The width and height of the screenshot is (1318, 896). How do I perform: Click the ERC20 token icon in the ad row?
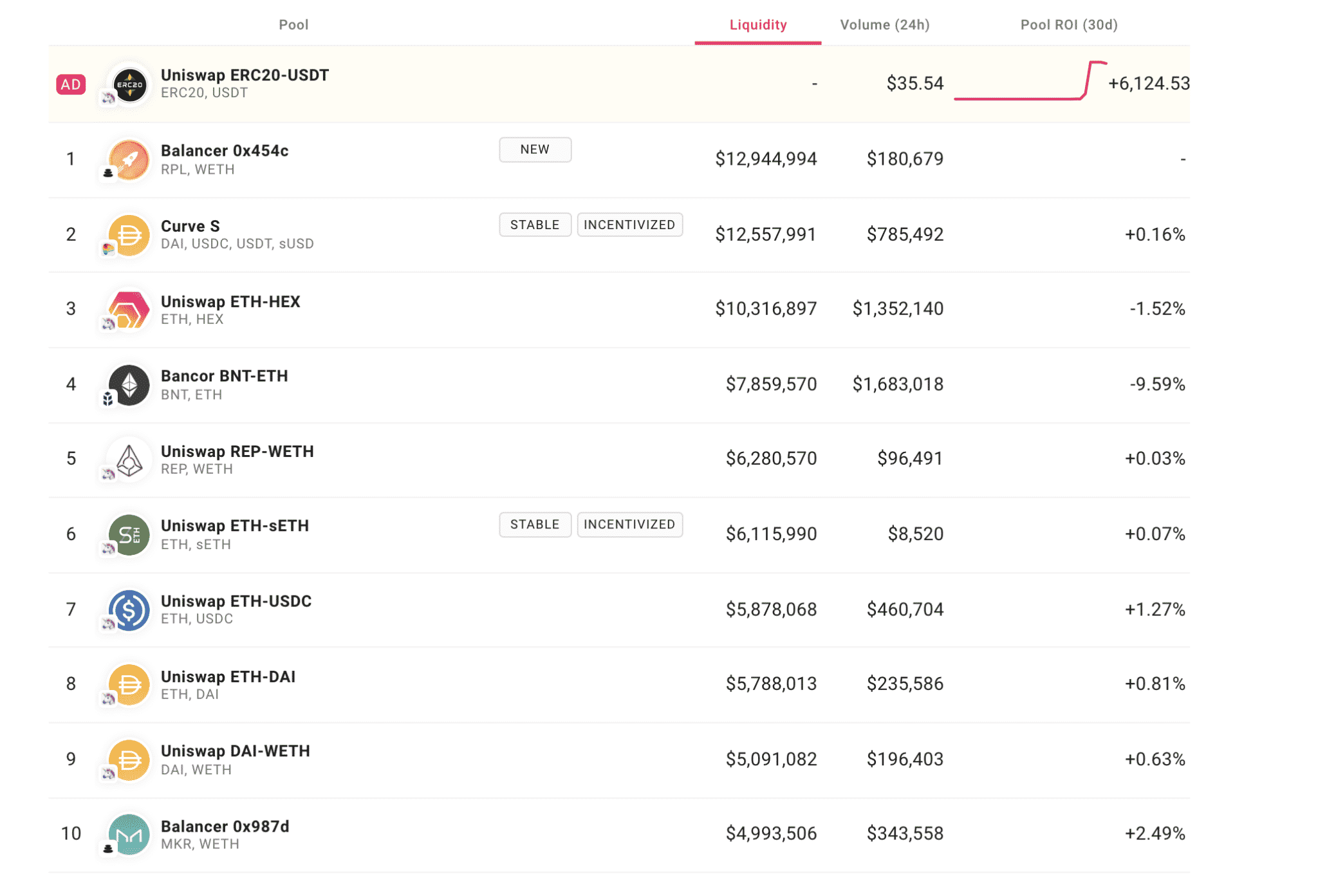point(129,84)
